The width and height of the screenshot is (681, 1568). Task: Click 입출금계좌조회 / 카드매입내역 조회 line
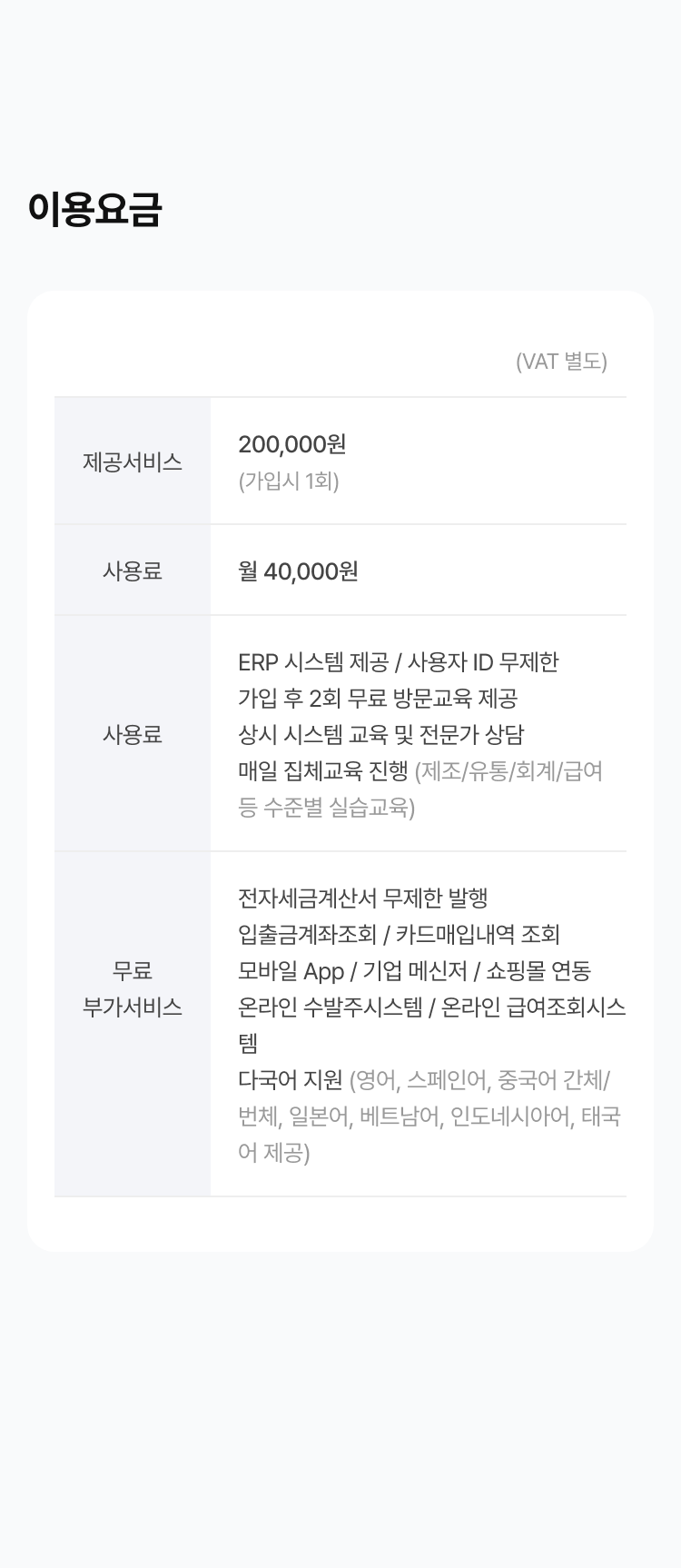[x=399, y=935]
